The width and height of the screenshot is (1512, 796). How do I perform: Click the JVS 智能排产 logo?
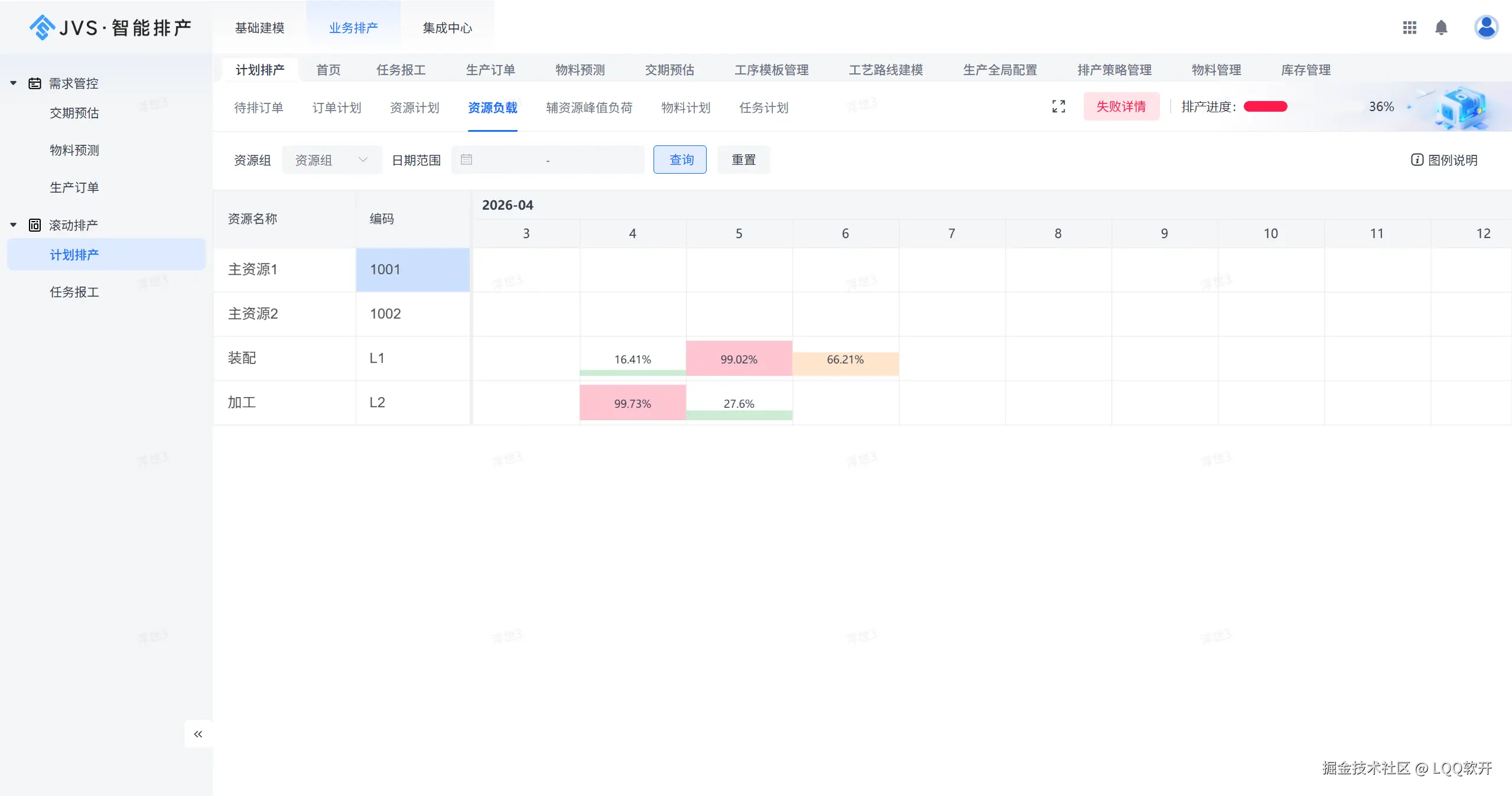coord(110,28)
